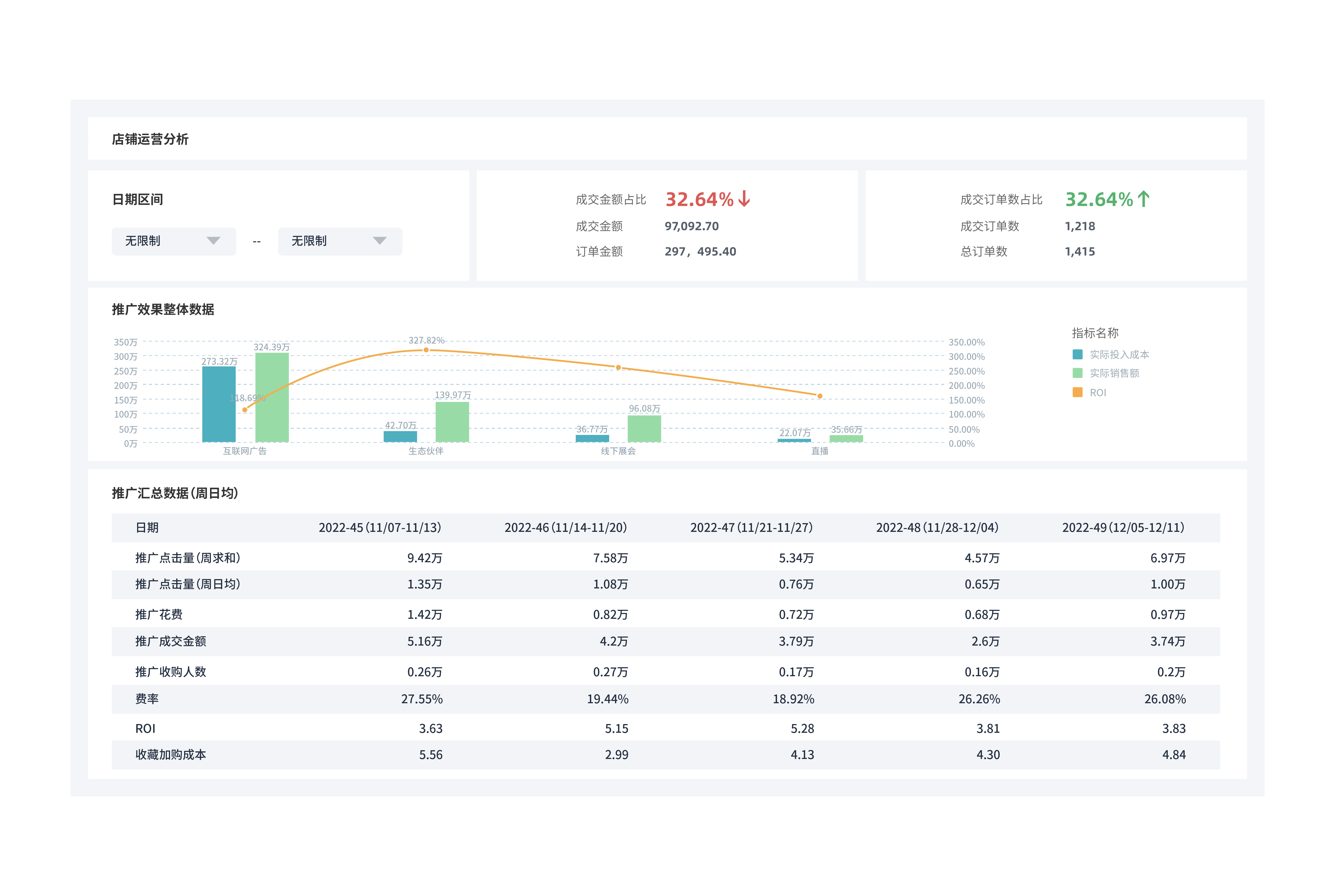This screenshot has width=1335, height=896.
Task: Click the 指标名称 legend title
Action: click(1095, 333)
